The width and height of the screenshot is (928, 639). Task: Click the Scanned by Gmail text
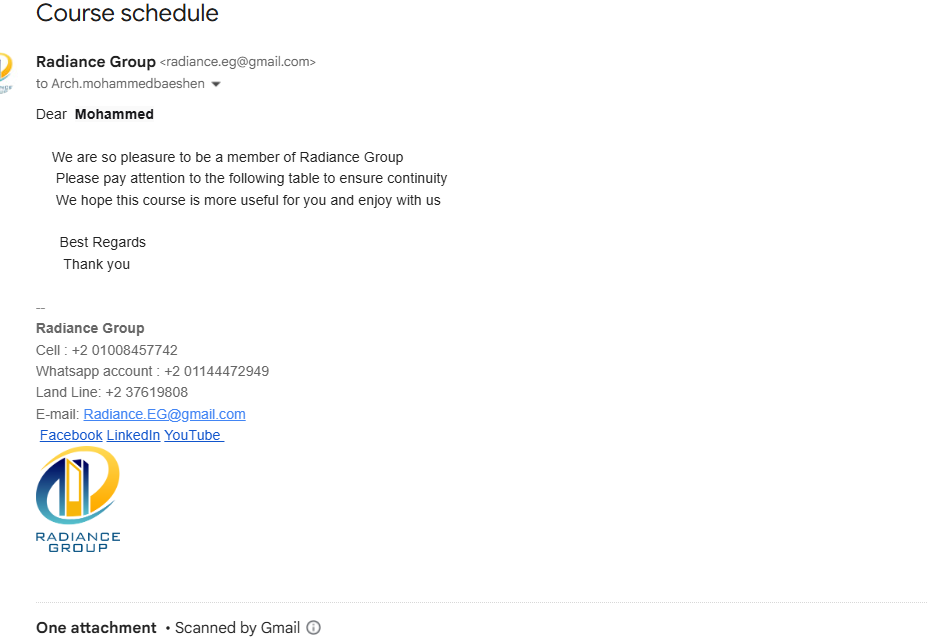pos(237,628)
